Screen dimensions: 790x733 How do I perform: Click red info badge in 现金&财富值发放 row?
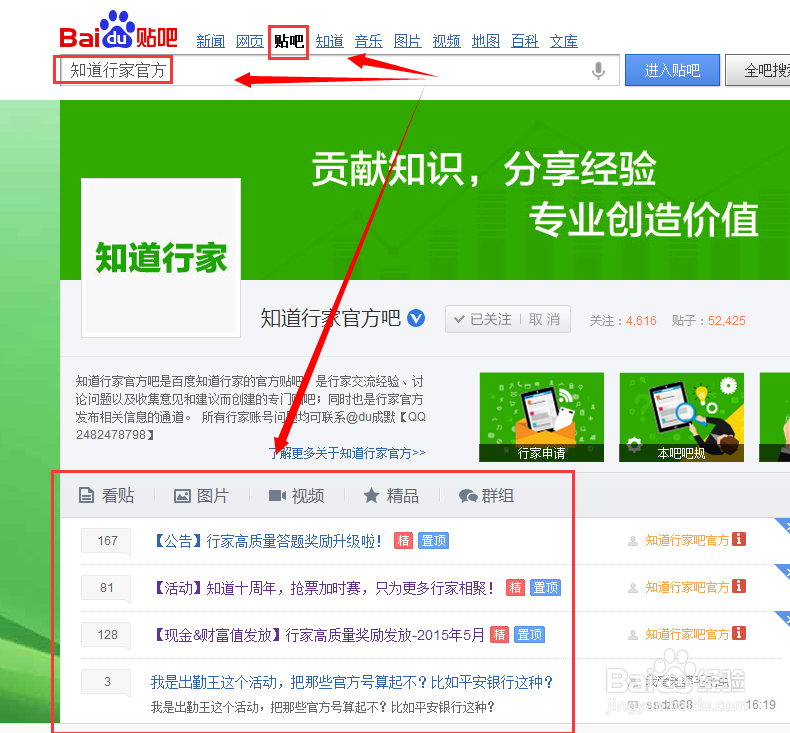click(x=739, y=633)
